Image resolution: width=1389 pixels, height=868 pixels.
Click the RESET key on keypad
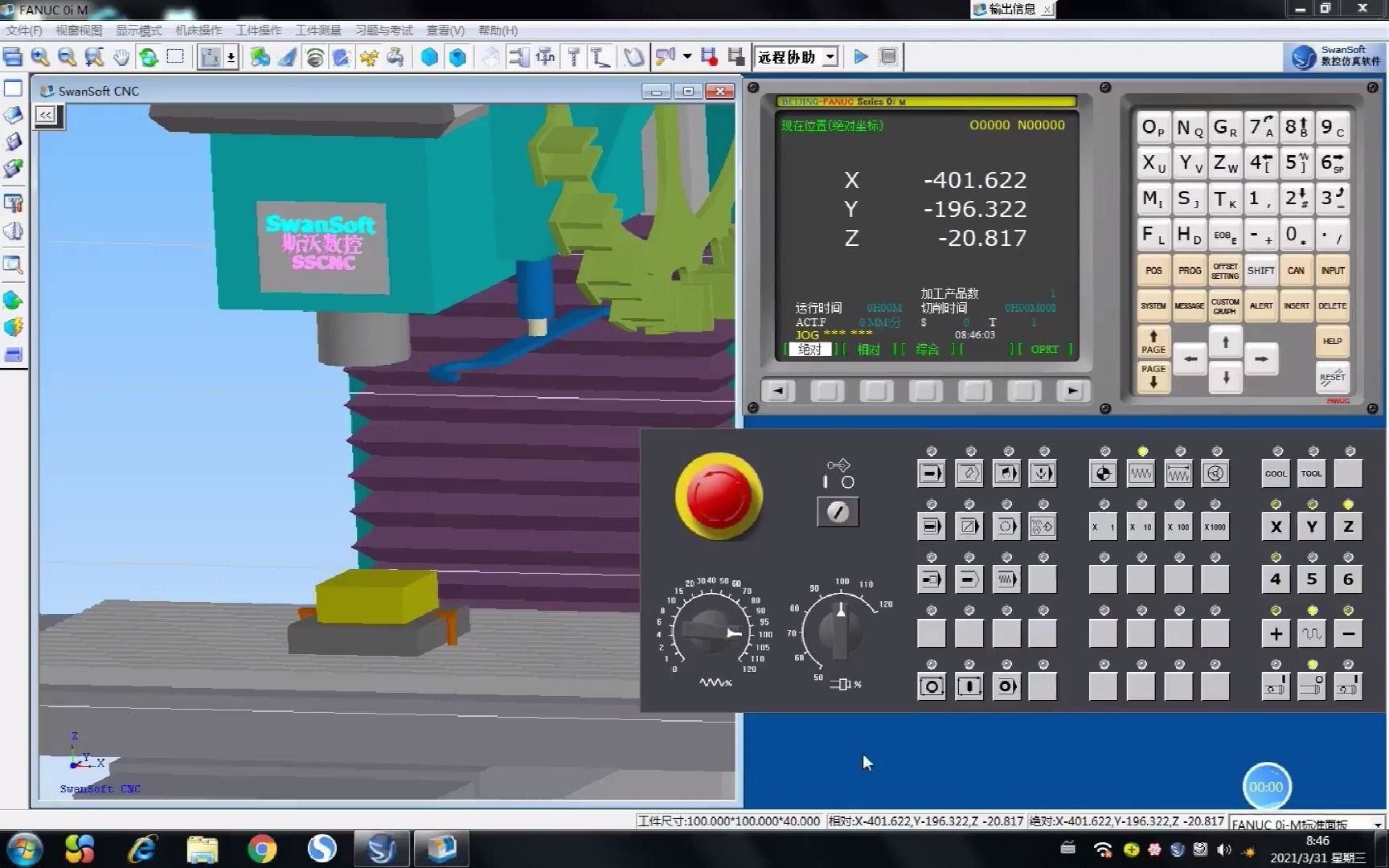coord(1332,376)
